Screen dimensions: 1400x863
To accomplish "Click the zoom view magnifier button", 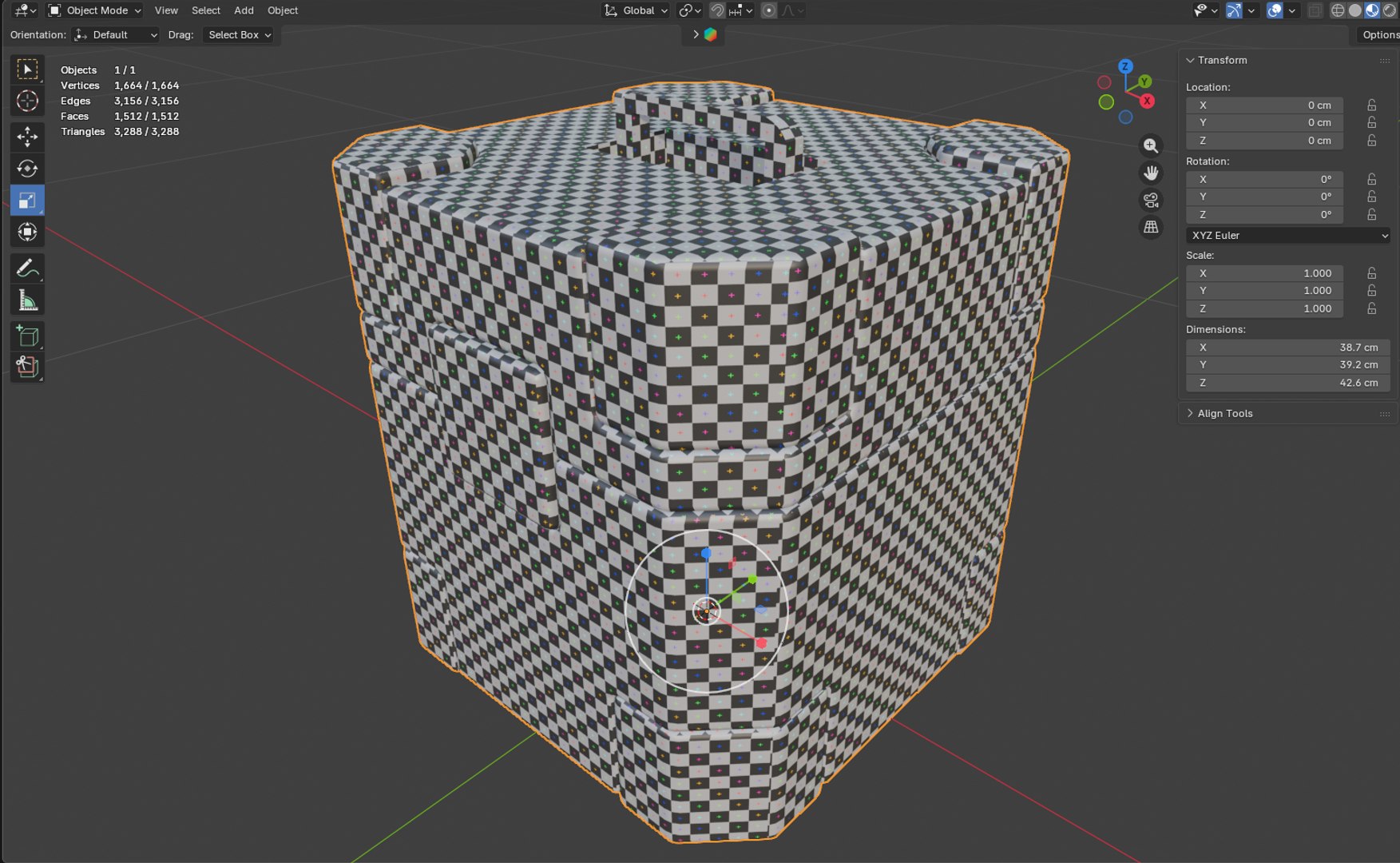I will click(1151, 145).
